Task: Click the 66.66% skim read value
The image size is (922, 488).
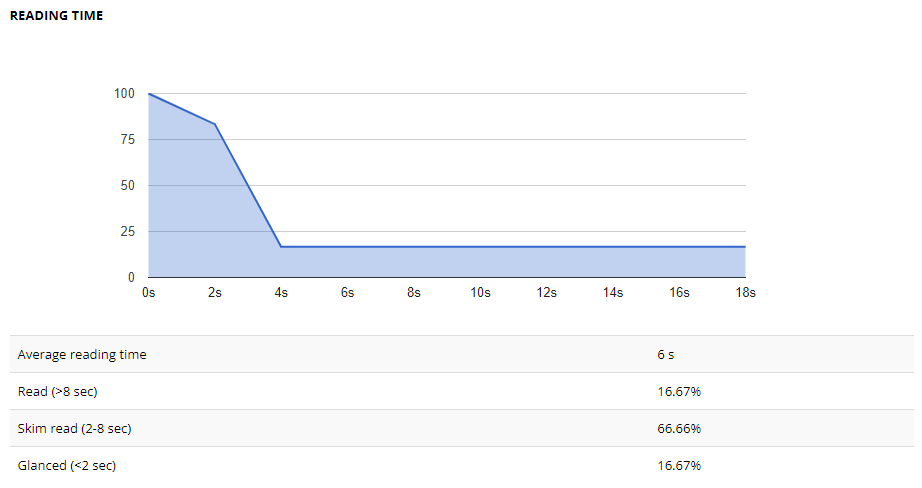Action: 679,428
